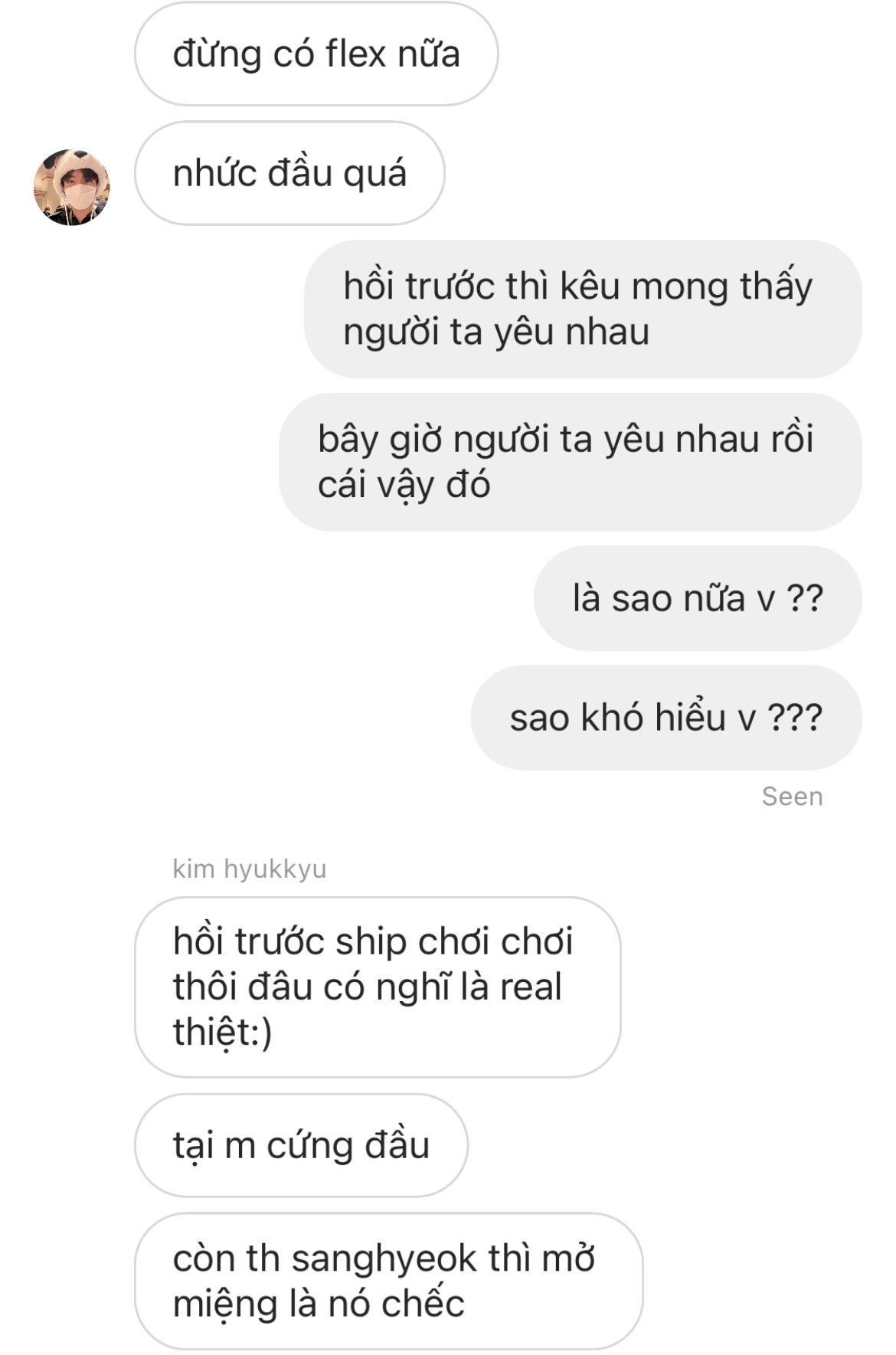Open the kim hyukkyu sender name
The height and width of the screenshot is (1355, 896).
click(x=250, y=869)
